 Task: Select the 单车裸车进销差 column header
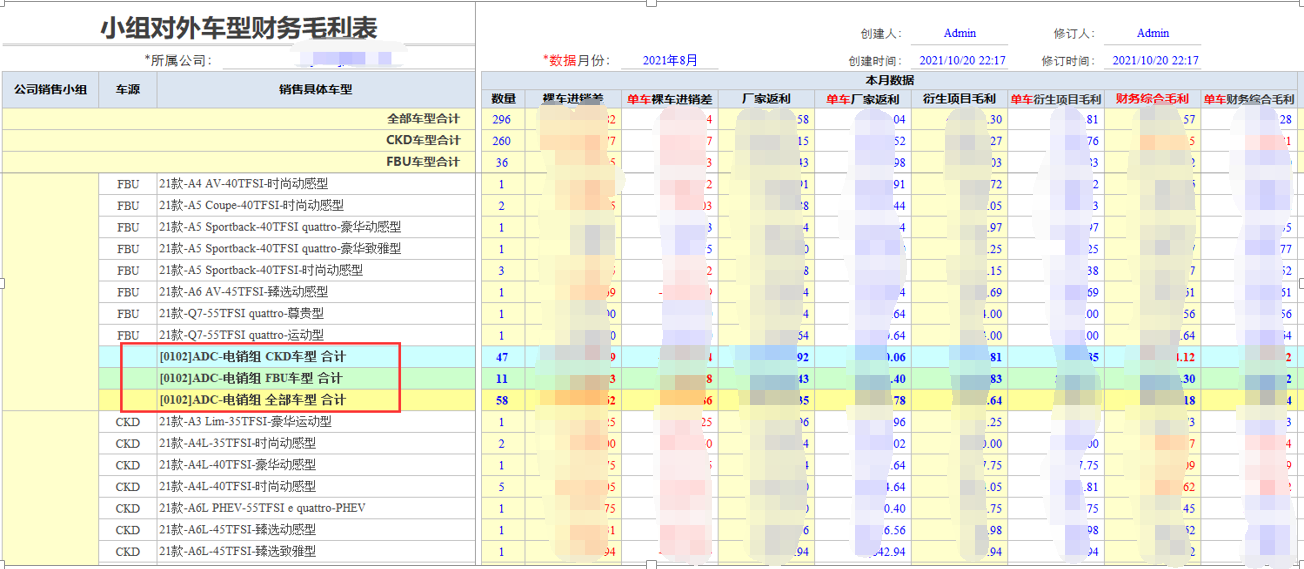coord(670,99)
